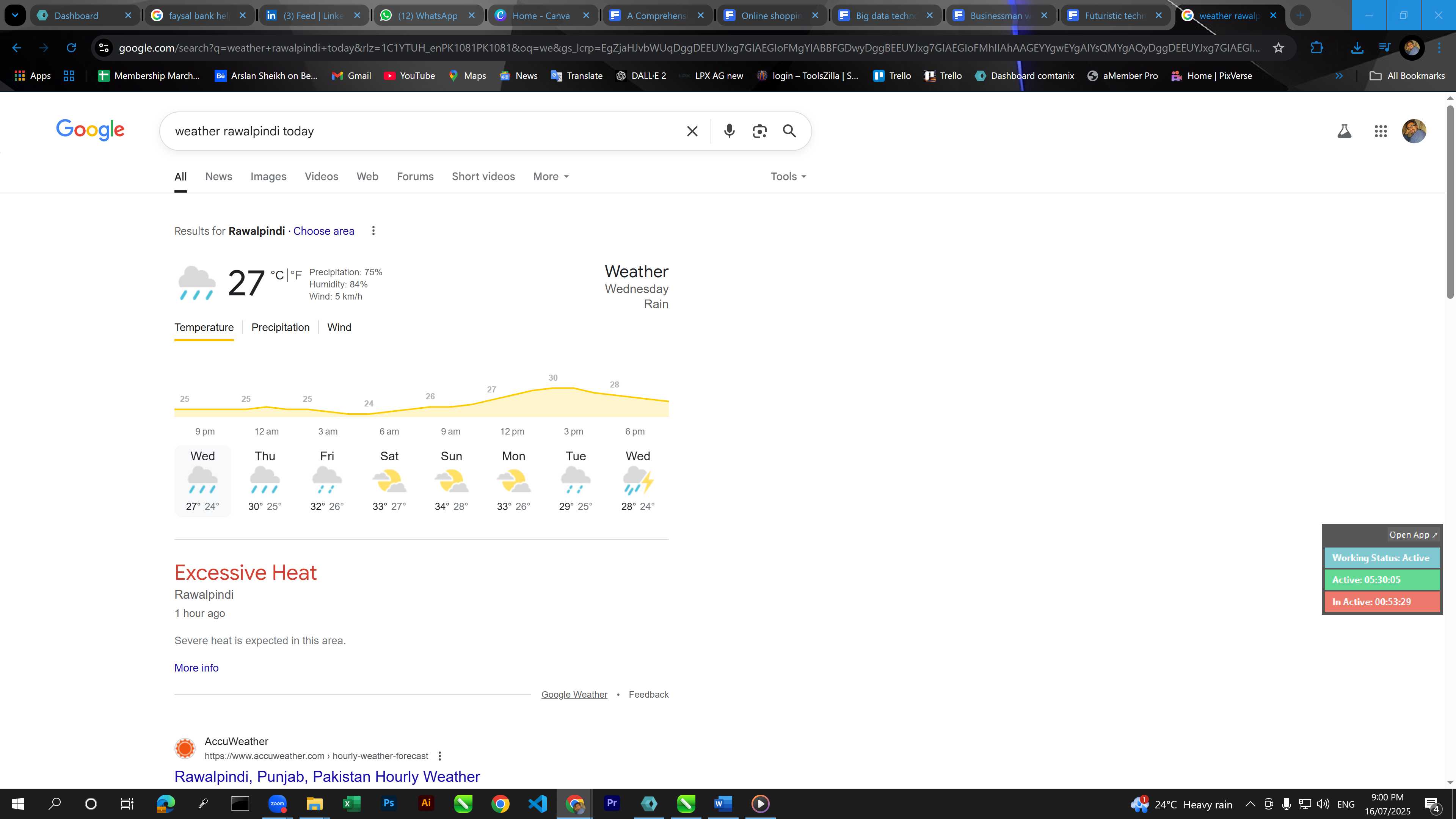
Task: Click the address bar URL
Action: coord(689,48)
